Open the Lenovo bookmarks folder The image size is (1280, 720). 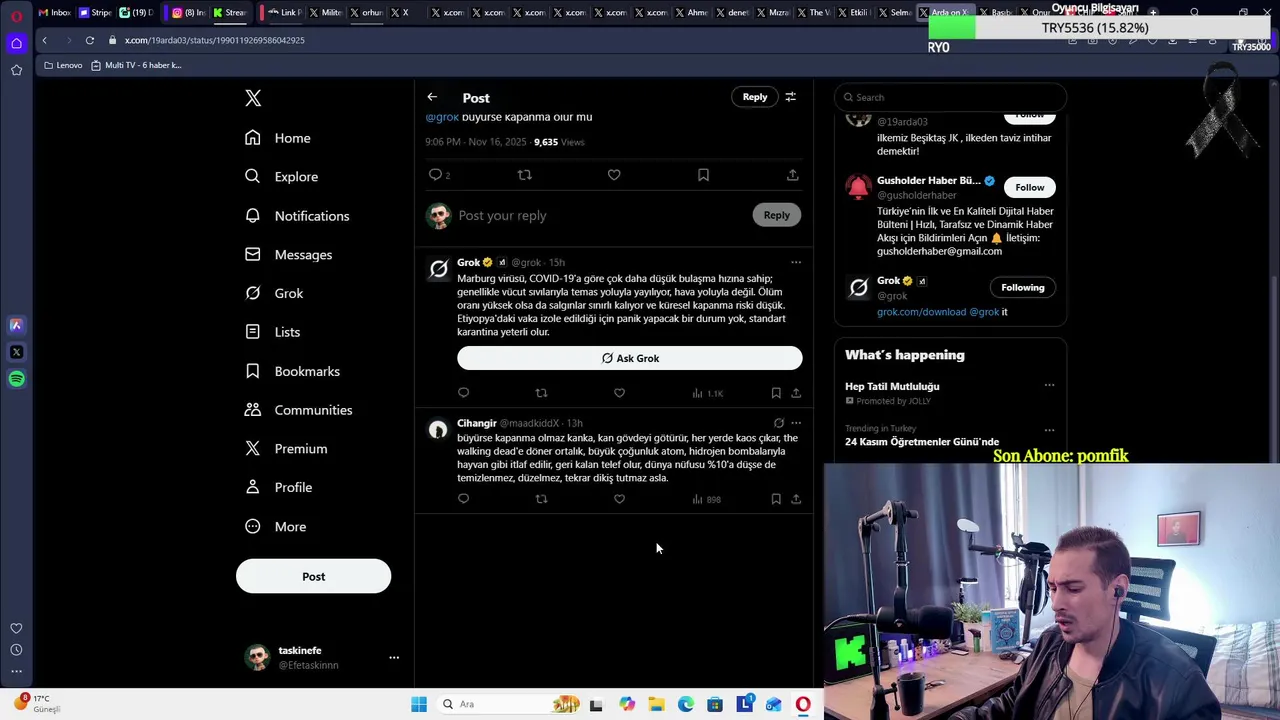coord(62,65)
